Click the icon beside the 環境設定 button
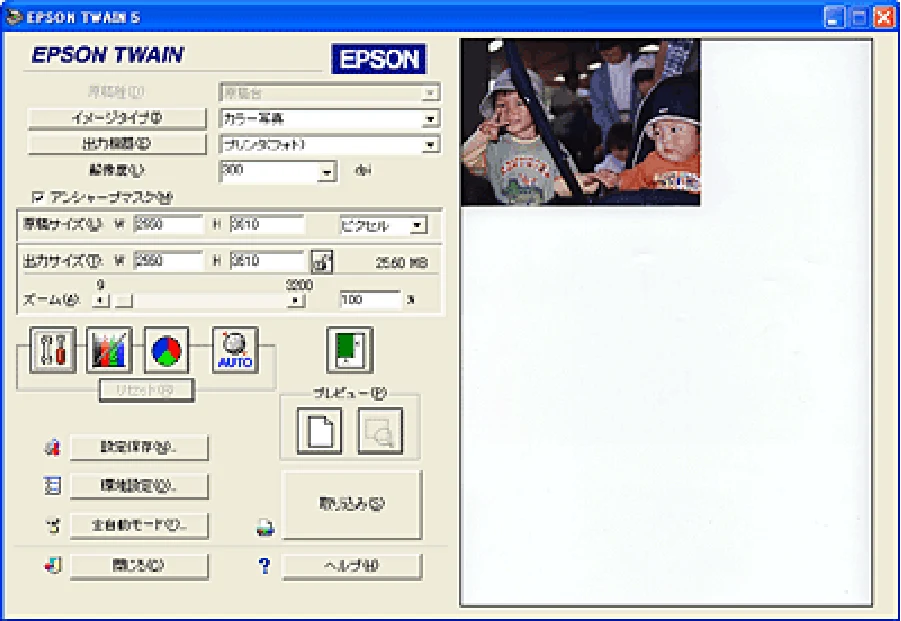The height and width of the screenshot is (621, 901). pos(52,485)
